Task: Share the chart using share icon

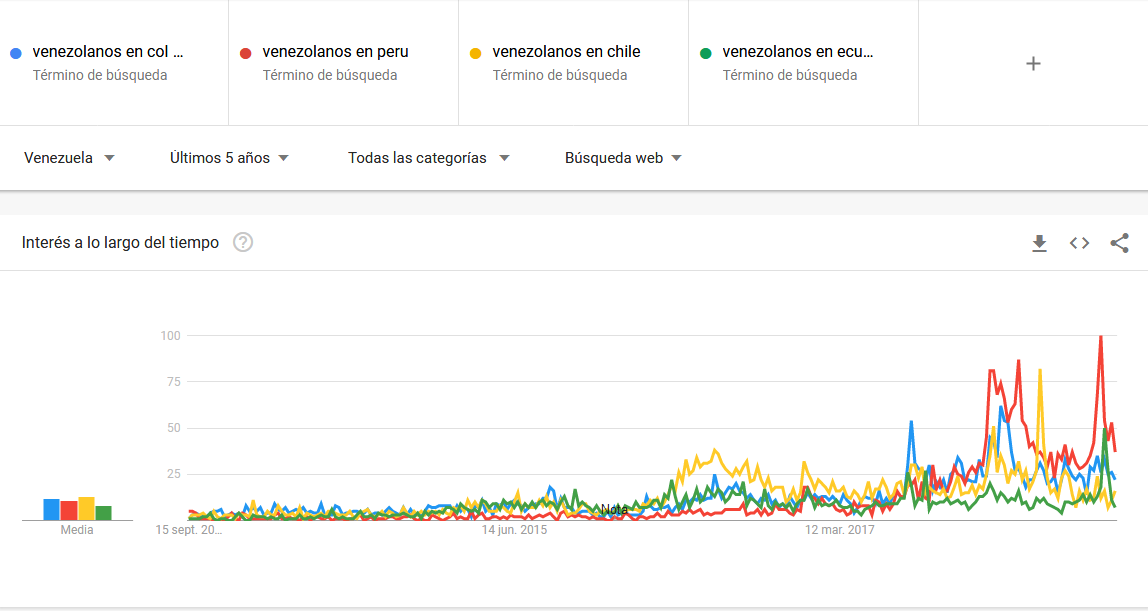Action: (x=1119, y=243)
